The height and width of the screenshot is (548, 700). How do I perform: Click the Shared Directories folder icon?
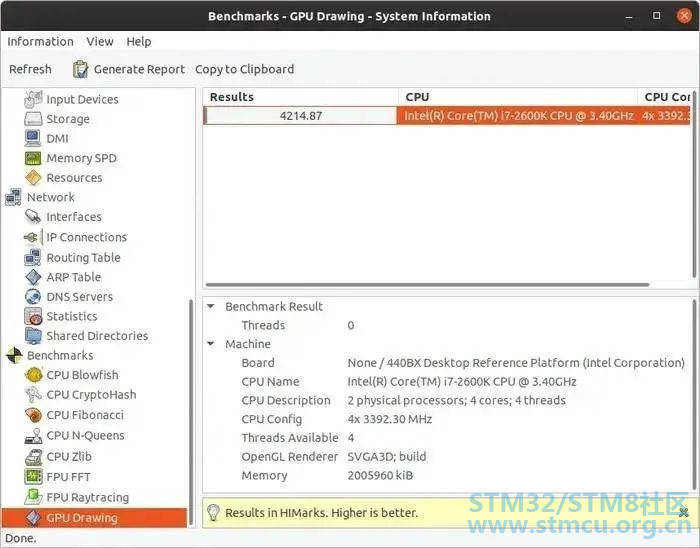[33, 336]
